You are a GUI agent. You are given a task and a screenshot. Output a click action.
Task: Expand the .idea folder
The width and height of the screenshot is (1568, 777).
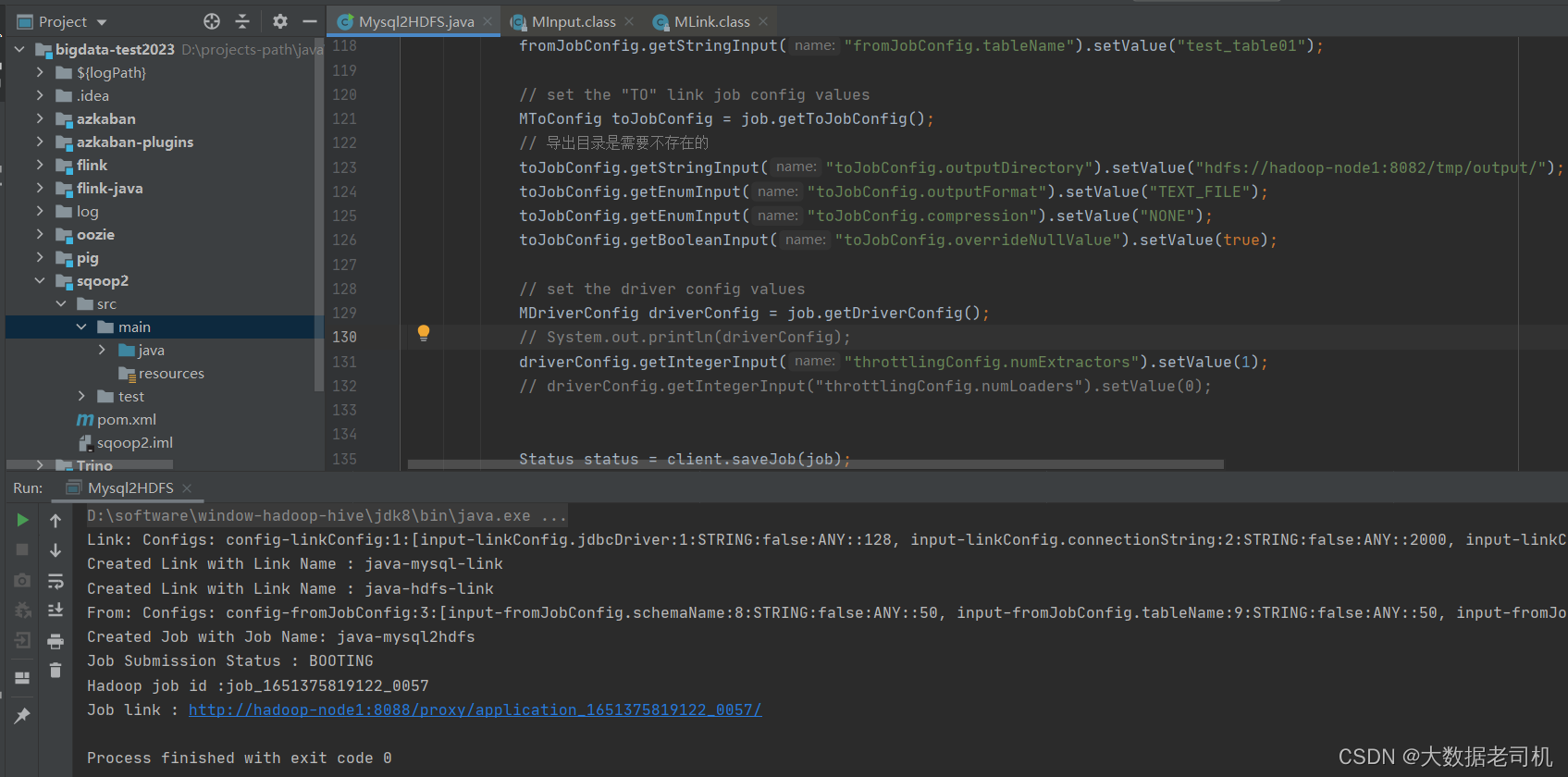coord(40,95)
